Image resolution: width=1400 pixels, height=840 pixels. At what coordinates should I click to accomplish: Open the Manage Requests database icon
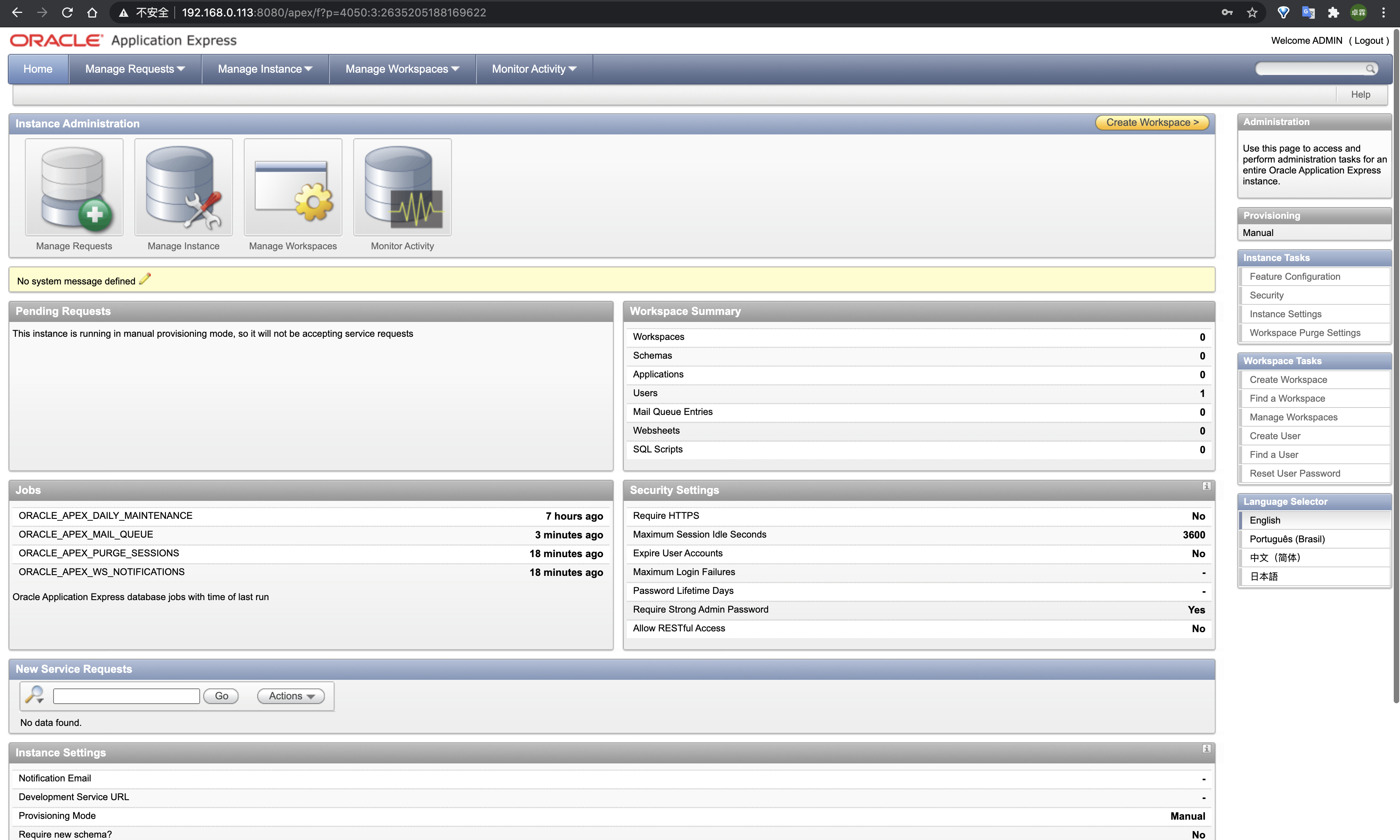[x=74, y=188]
